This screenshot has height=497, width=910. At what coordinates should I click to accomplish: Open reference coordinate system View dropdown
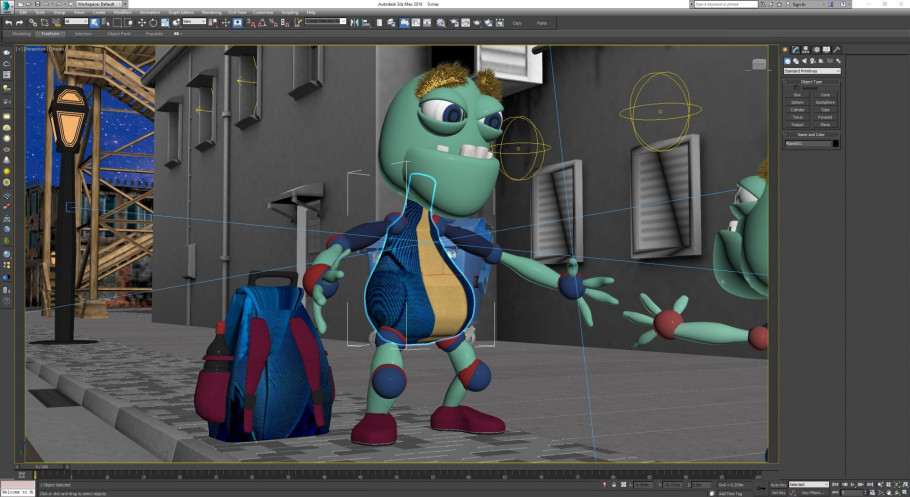point(194,21)
